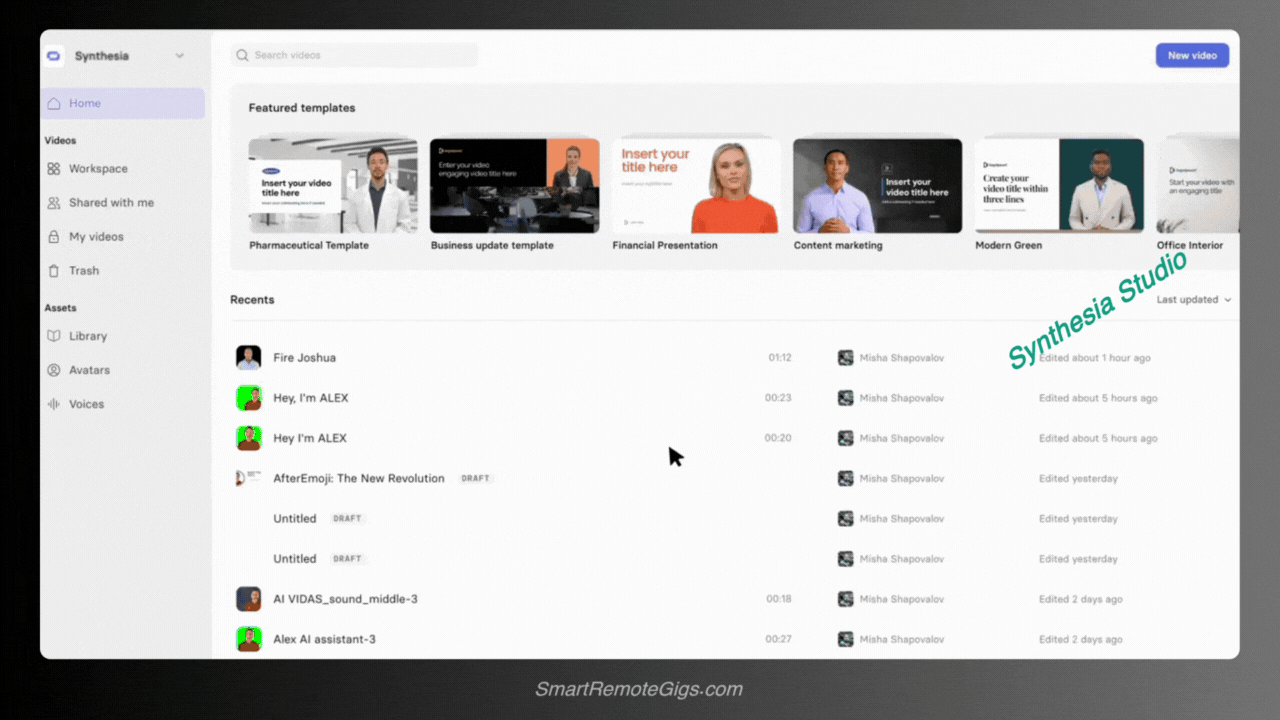Open Hey I'm ALEX 00:20 video title
The image size is (1280, 720).
click(310, 438)
